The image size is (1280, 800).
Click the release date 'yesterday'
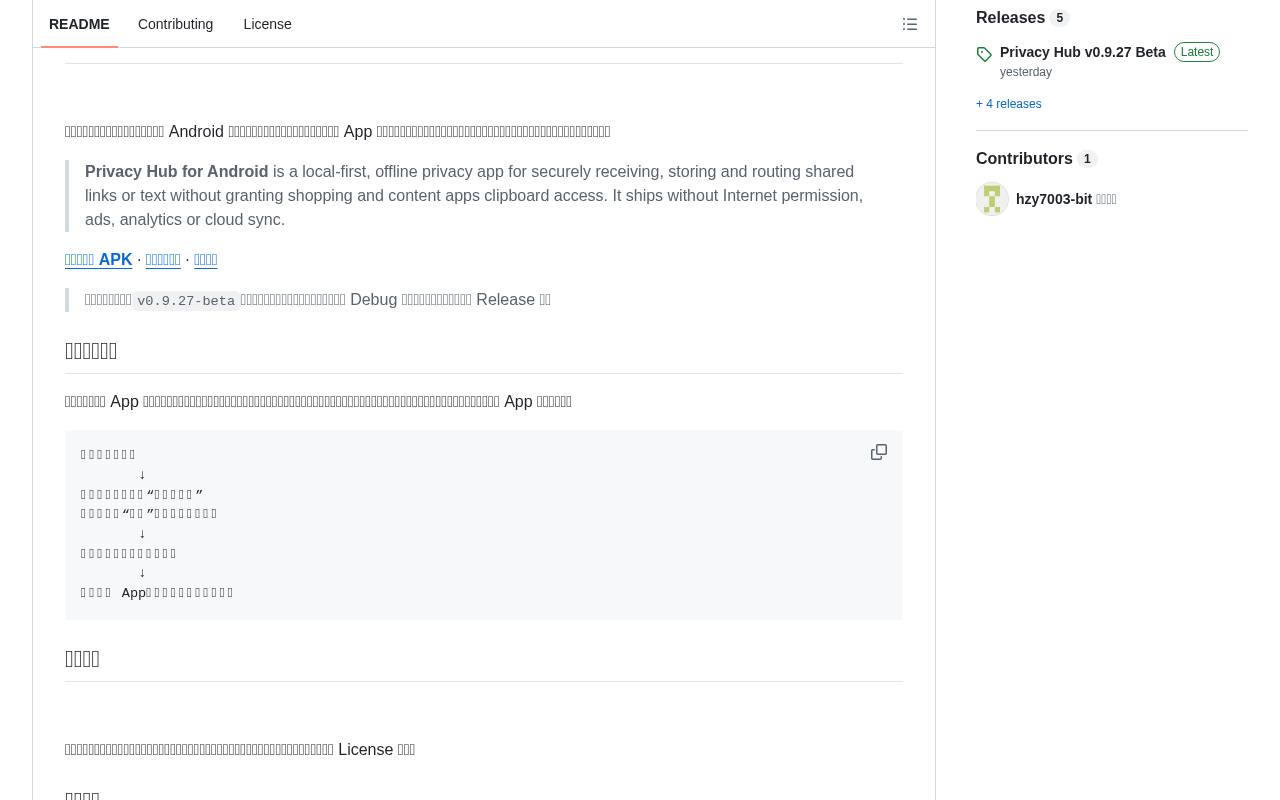click(1026, 72)
